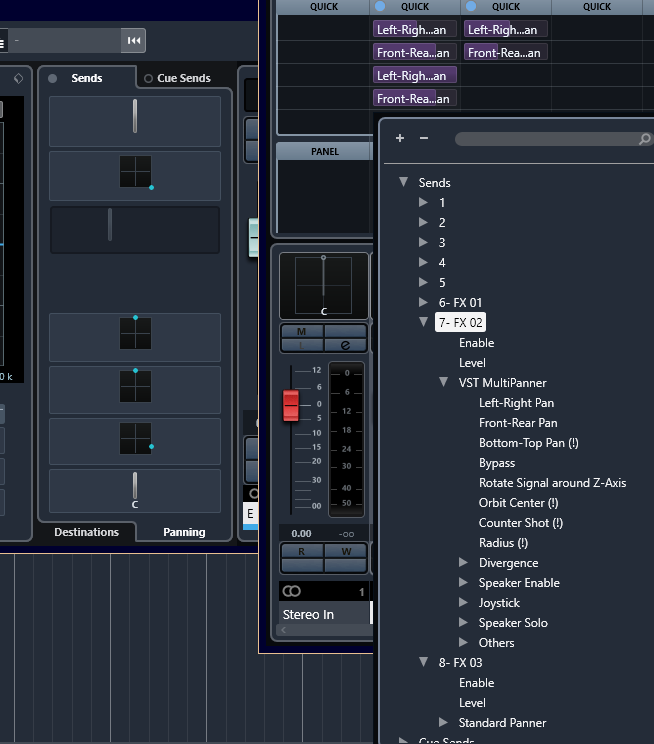This screenshot has width=654, height=744.
Task: Select Level under 7- FX 02
Action: pyautogui.click(x=472, y=363)
